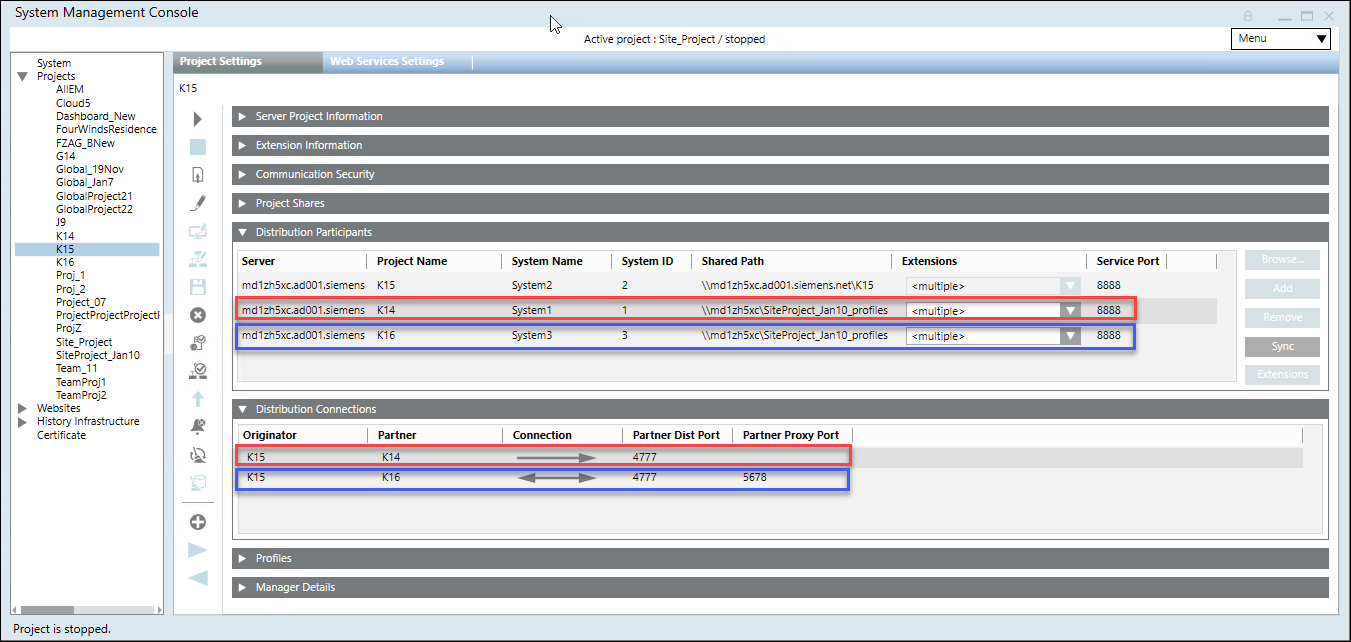
Task: Click the circled X delete icon
Action: [x=197, y=315]
